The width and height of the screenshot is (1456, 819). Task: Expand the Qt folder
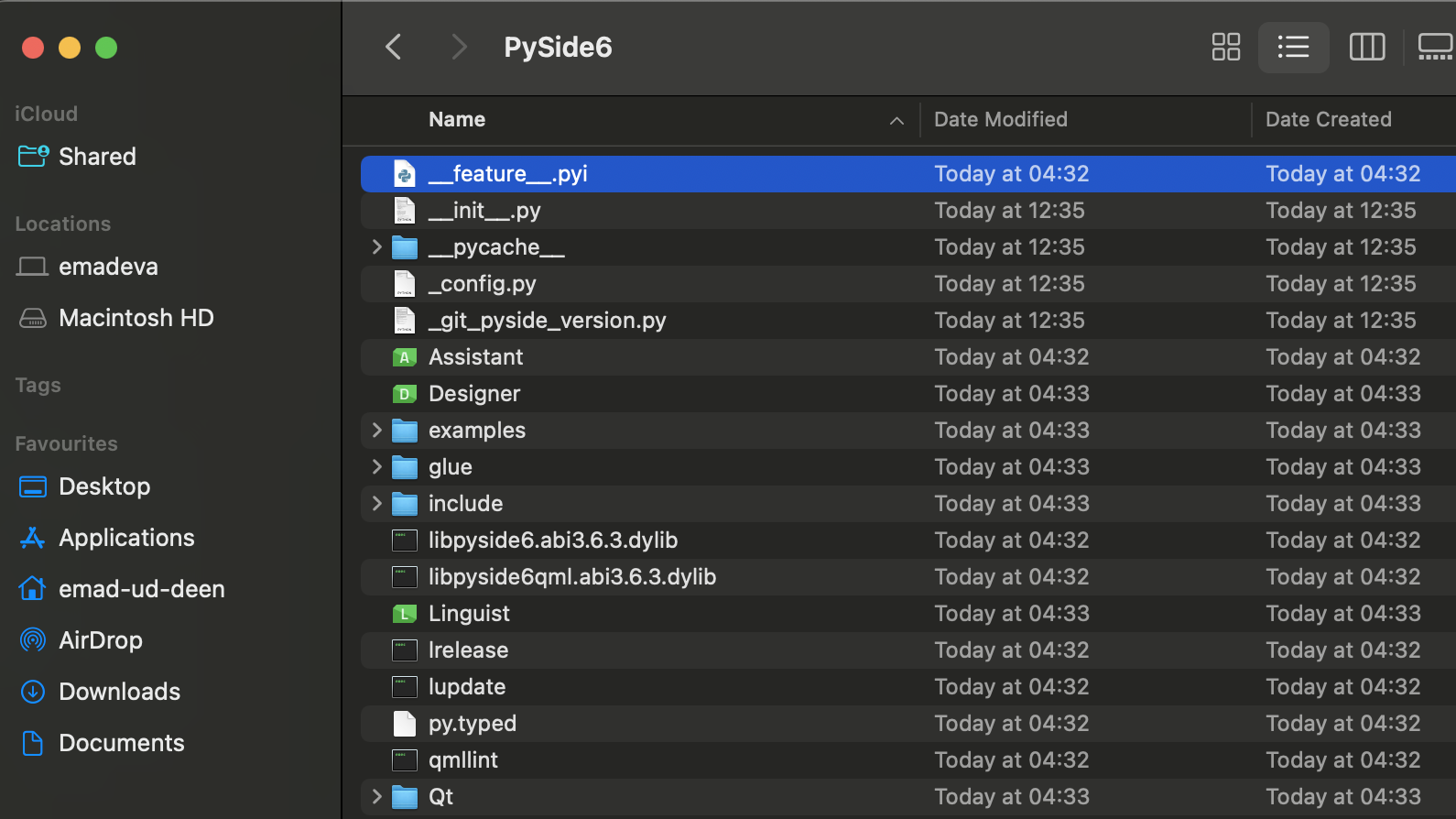376,797
